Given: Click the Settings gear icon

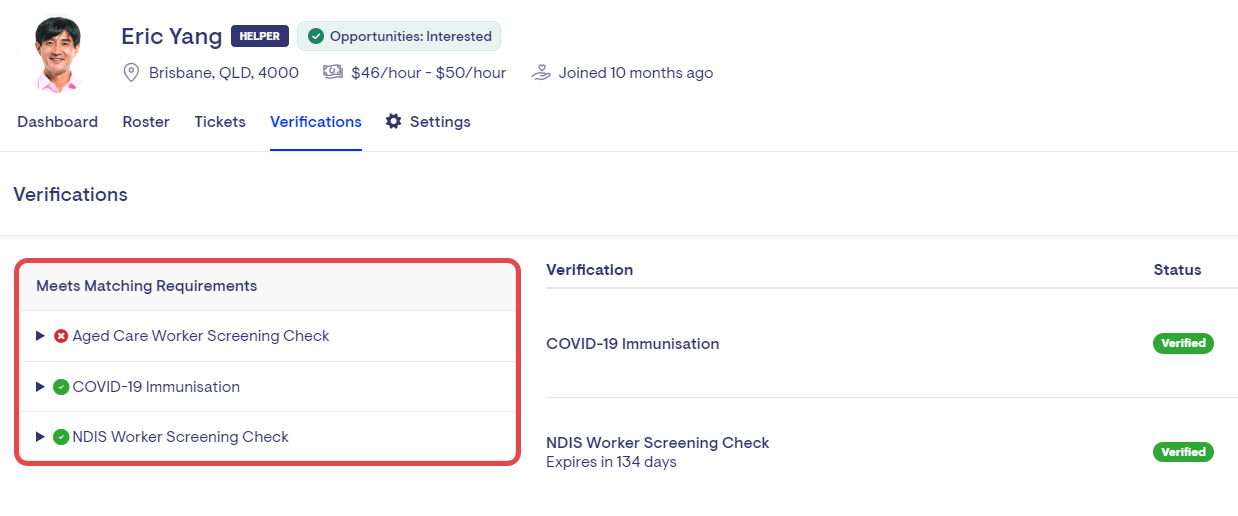Looking at the screenshot, I should coord(394,121).
